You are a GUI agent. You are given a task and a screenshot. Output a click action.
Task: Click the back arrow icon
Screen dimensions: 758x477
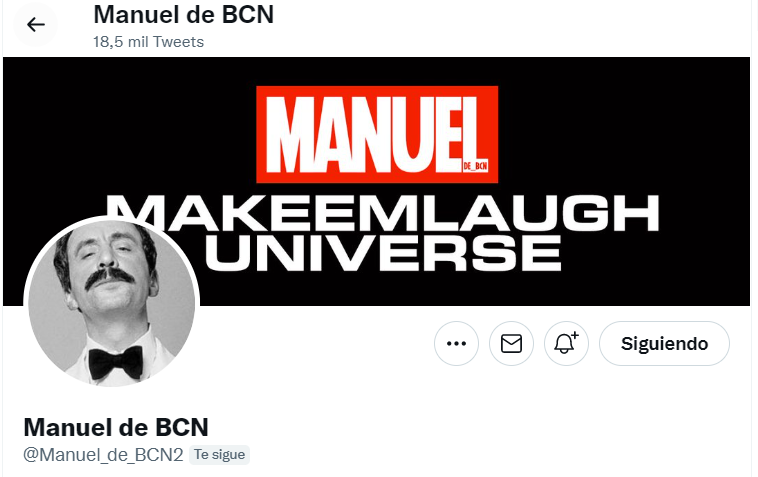tap(35, 25)
